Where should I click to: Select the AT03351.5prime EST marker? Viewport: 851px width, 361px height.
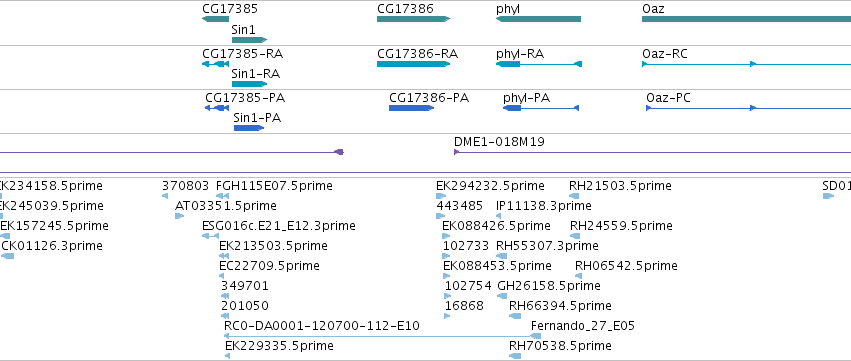180,216
